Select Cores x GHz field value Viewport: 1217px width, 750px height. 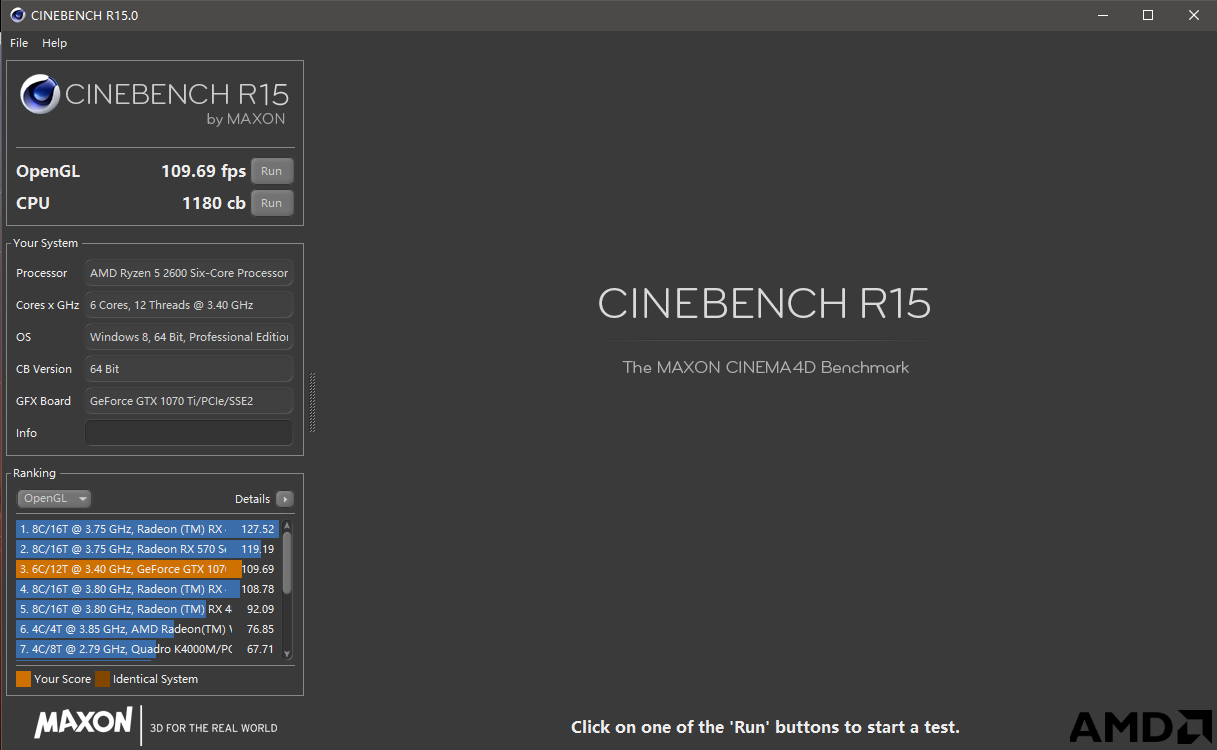coord(189,305)
